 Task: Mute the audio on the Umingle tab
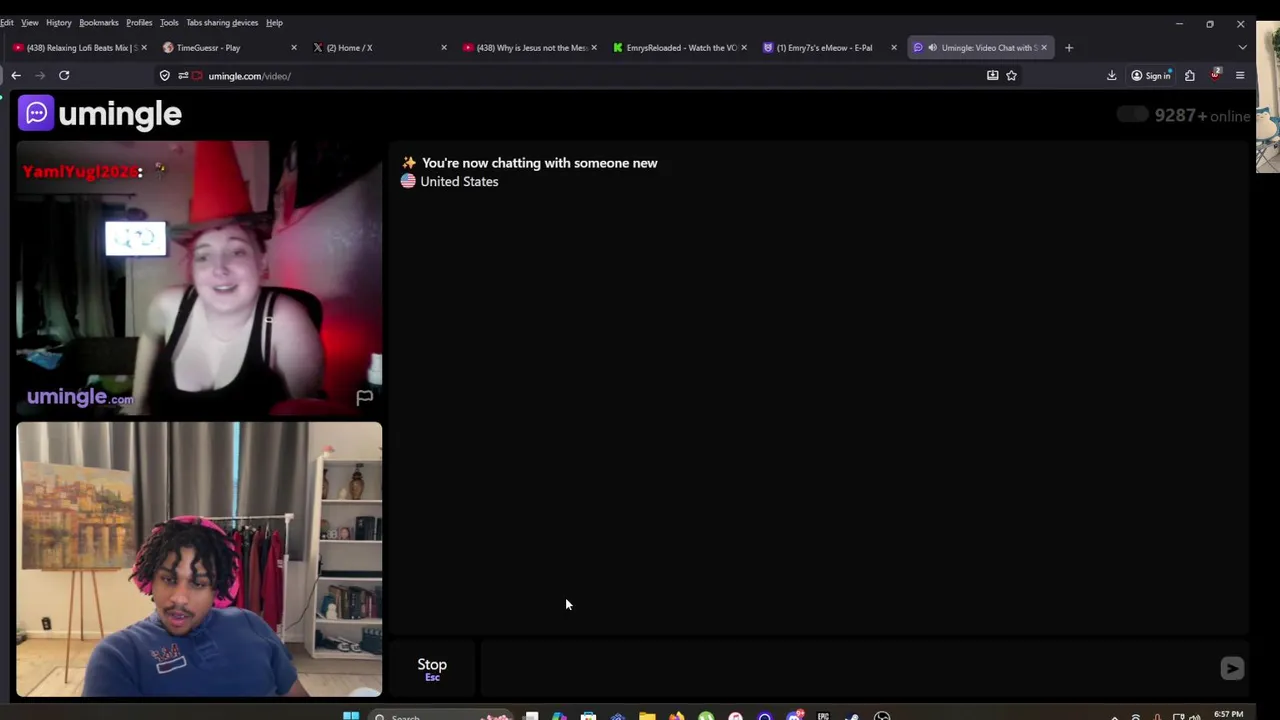point(932,47)
